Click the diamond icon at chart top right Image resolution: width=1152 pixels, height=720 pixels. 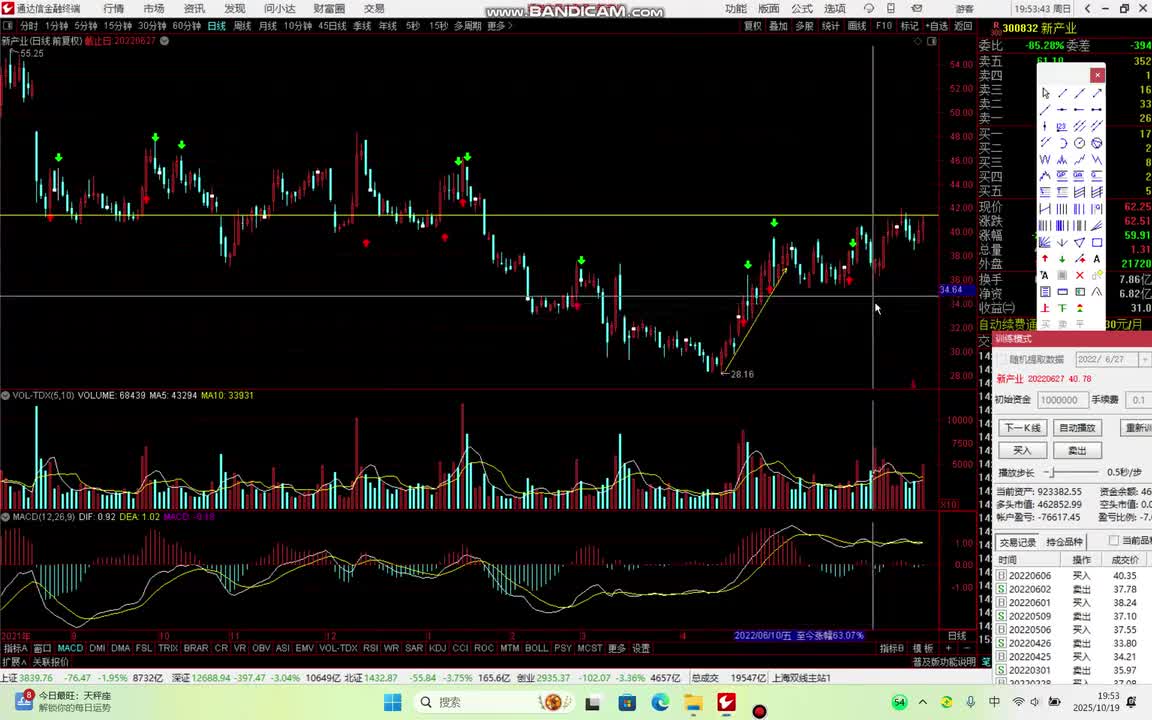point(917,41)
